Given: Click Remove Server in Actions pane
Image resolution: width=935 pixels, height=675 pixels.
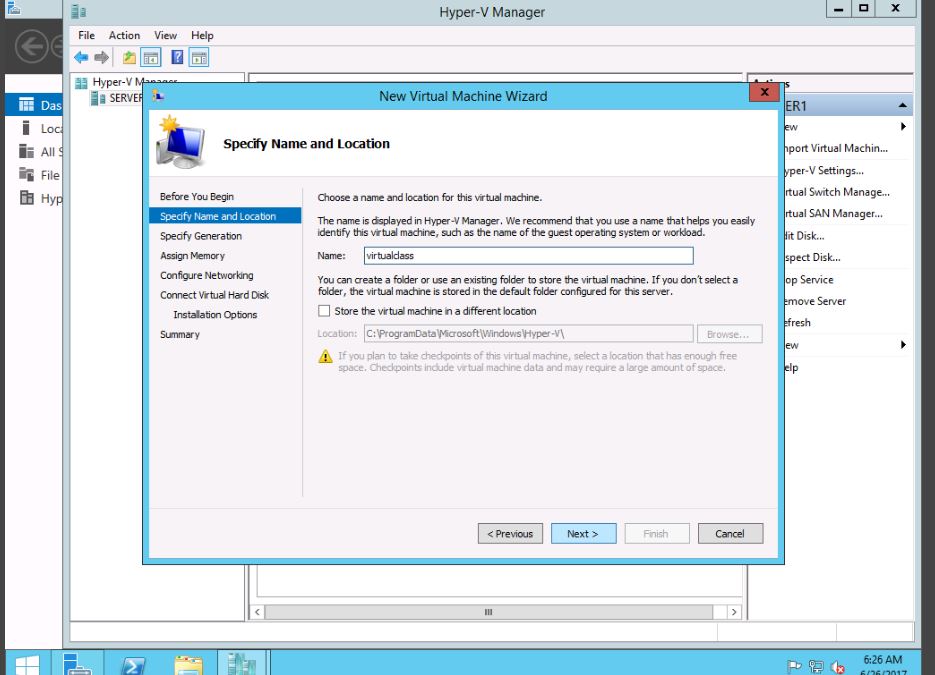Looking at the screenshot, I should [815, 301].
